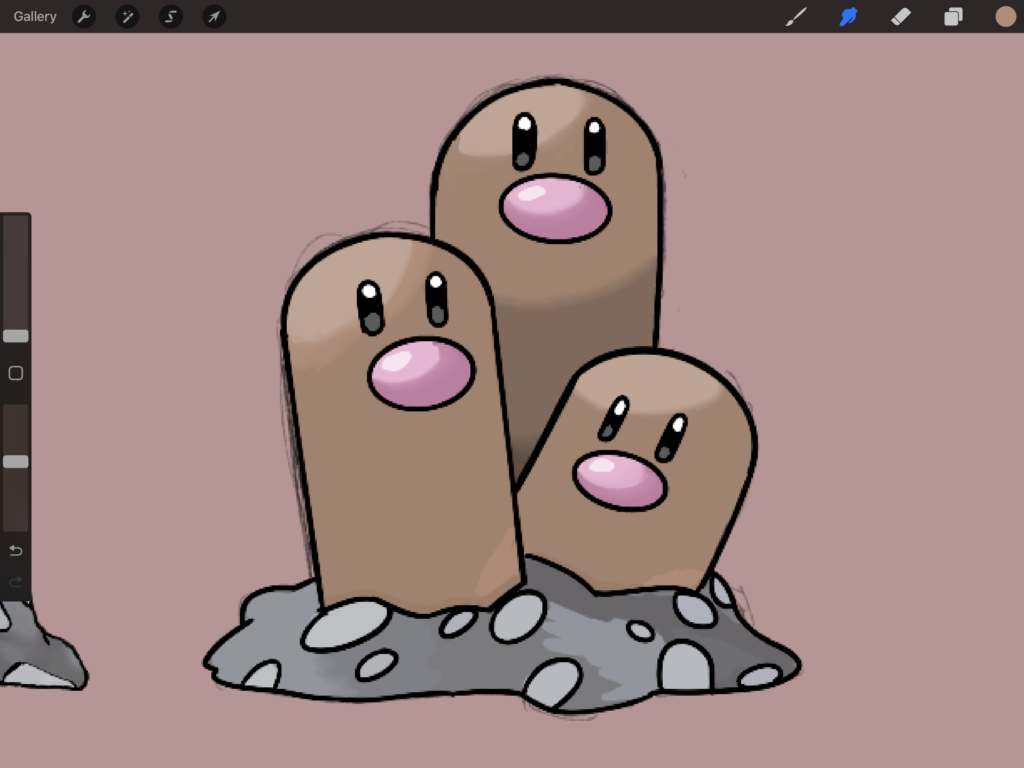This screenshot has height=768, width=1024.
Task: Undo the last stroke
Action: tap(16, 551)
